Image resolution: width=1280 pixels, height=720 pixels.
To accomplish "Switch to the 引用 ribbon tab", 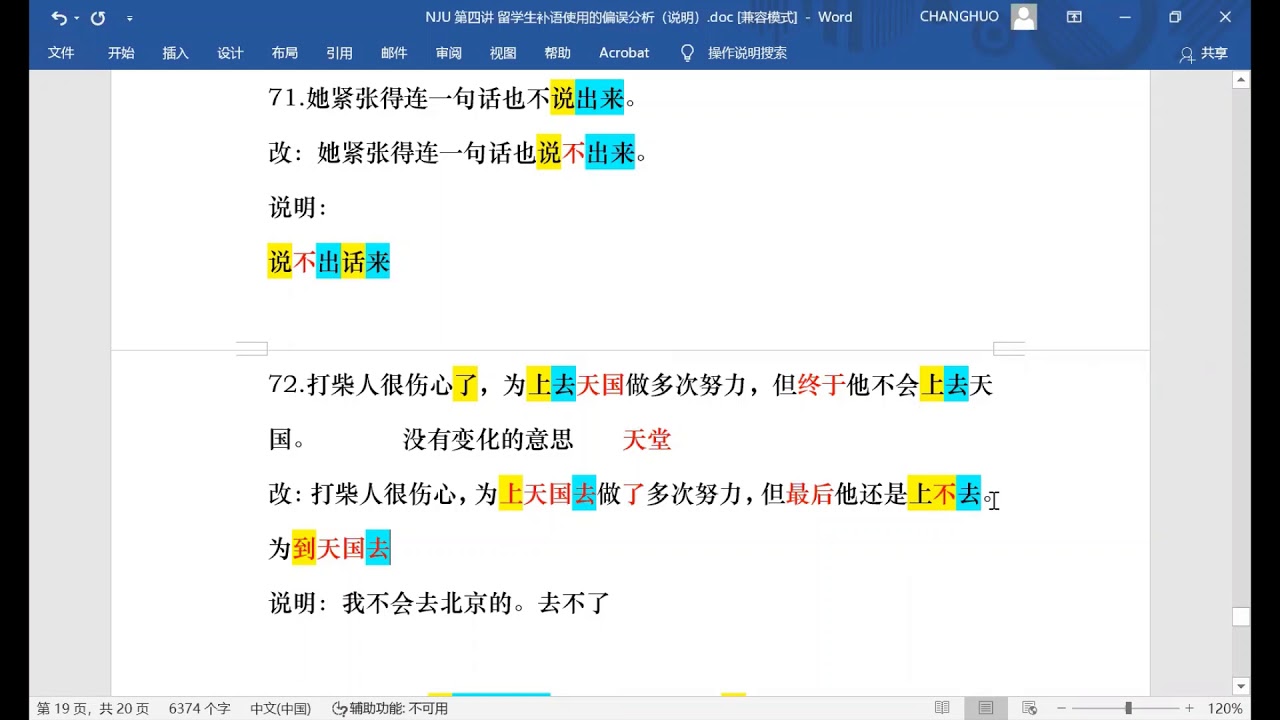I will (339, 53).
